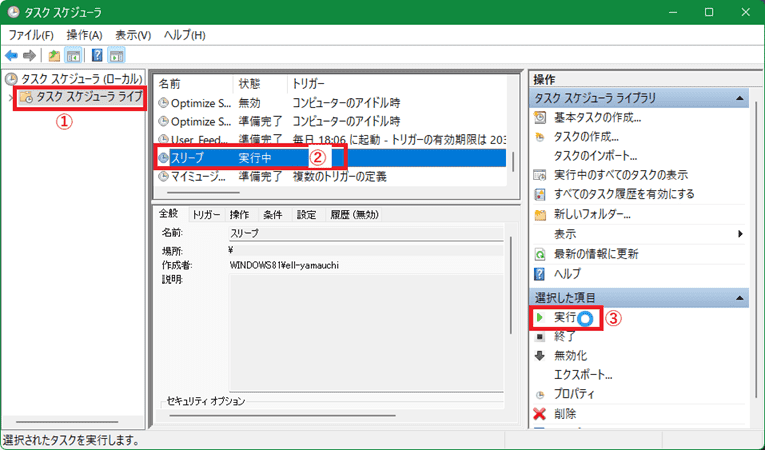The image size is (765, 450).
Task: Click エクスポート... in the actions pane
Action: pos(583,375)
